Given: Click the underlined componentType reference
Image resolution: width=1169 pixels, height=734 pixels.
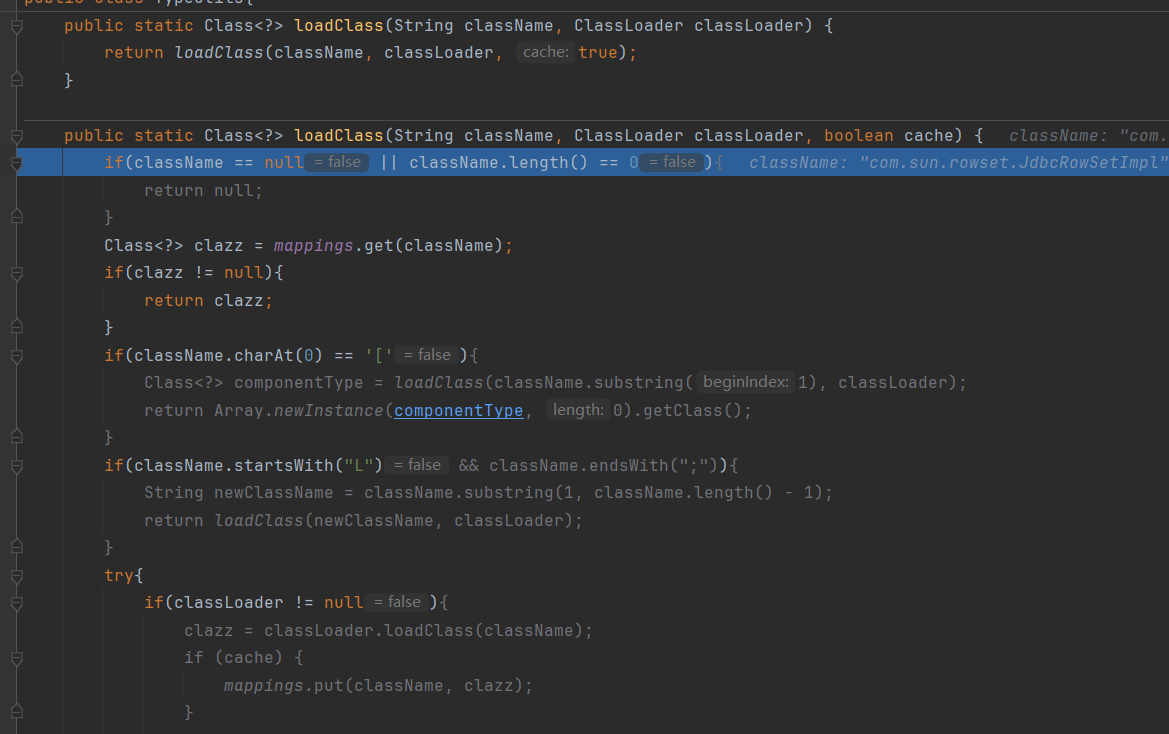Looking at the screenshot, I should (x=459, y=411).
